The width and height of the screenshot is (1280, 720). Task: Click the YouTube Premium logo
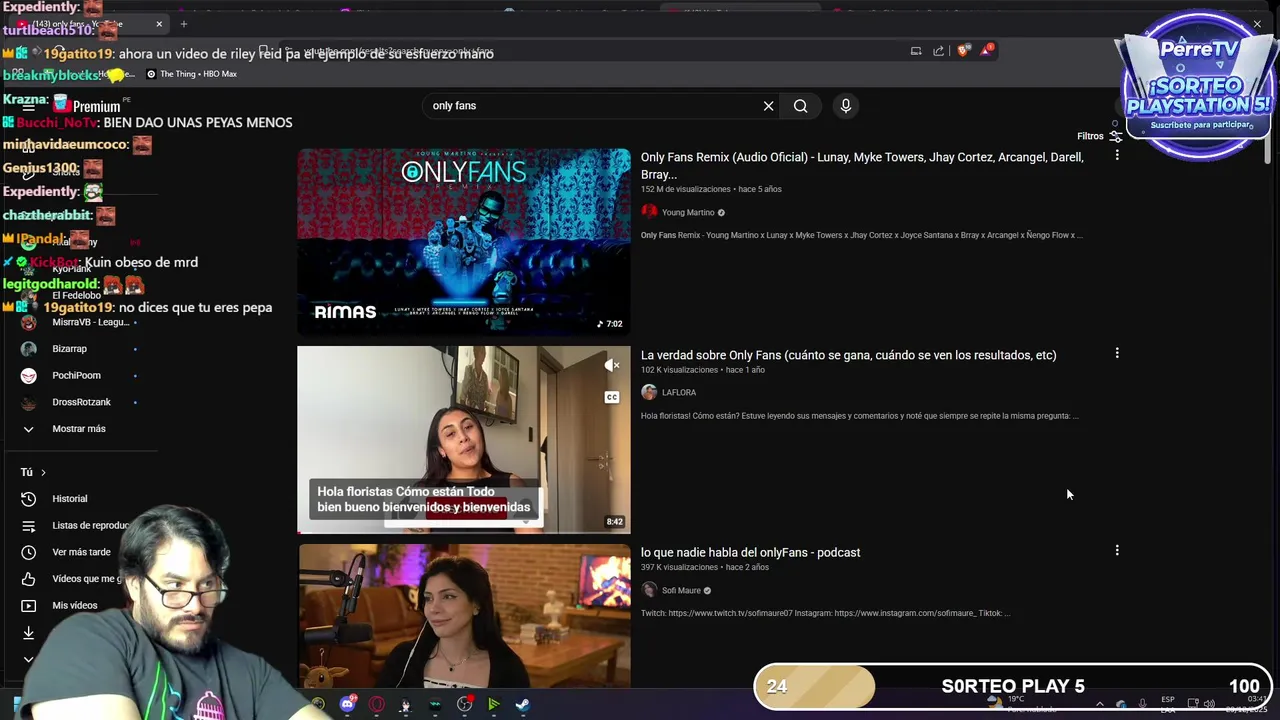(88, 105)
